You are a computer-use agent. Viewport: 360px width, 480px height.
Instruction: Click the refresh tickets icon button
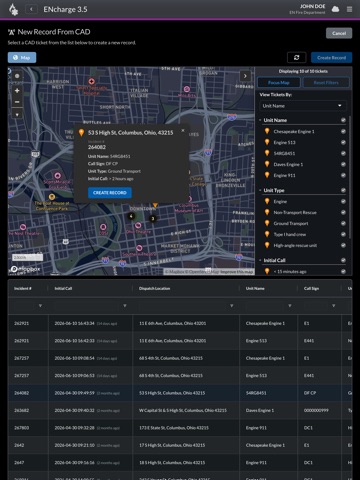pos(297,57)
